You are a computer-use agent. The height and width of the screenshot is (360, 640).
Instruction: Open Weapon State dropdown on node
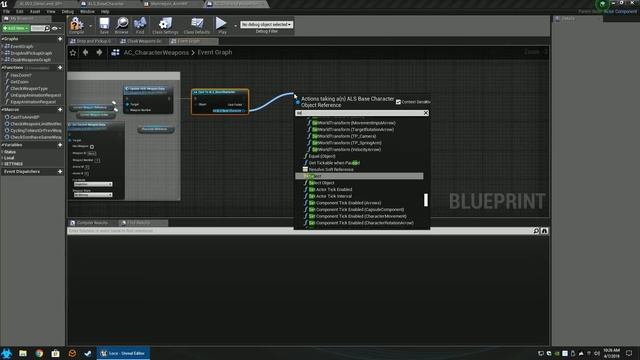tap(93, 195)
